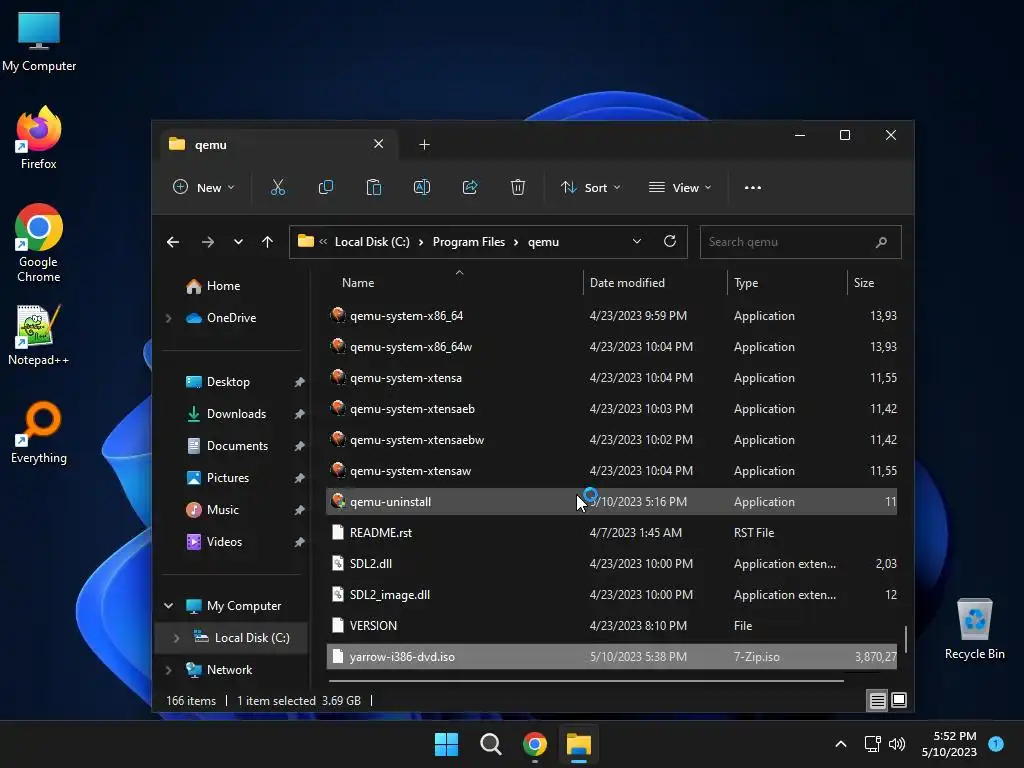The width and height of the screenshot is (1024, 768).
Task: Select the README.rst file
Action: [611, 533]
